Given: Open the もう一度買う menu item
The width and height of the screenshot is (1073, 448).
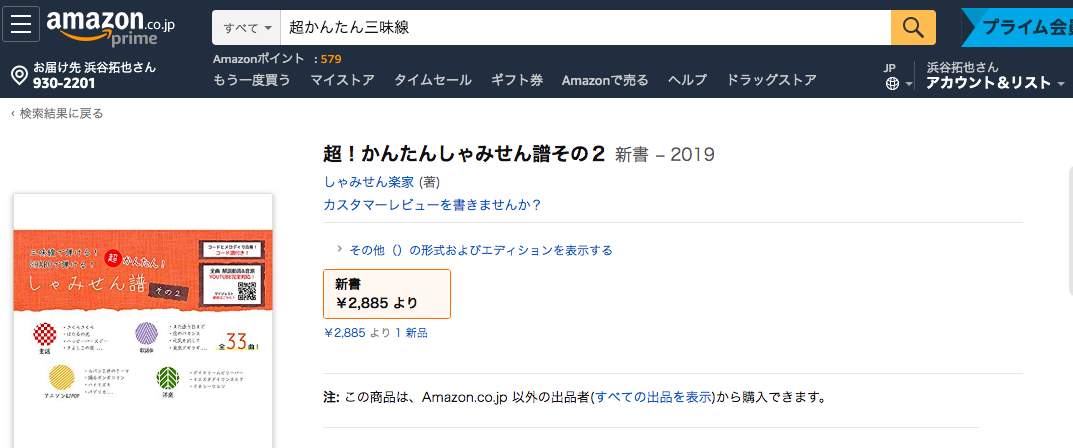Looking at the screenshot, I should (x=252, y=80).
